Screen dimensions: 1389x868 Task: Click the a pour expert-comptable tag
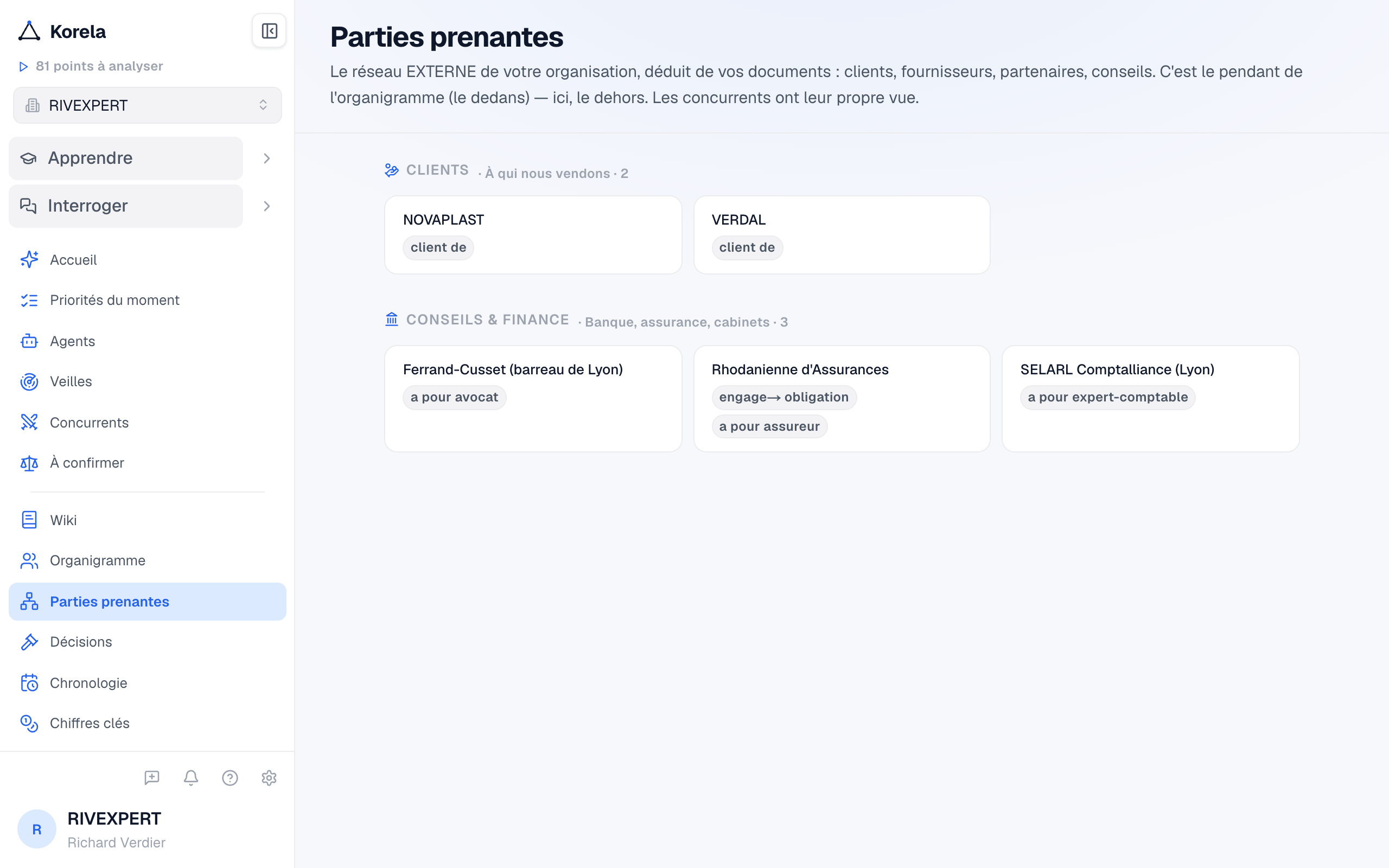pyautogui.click(x=1108, y=397)
